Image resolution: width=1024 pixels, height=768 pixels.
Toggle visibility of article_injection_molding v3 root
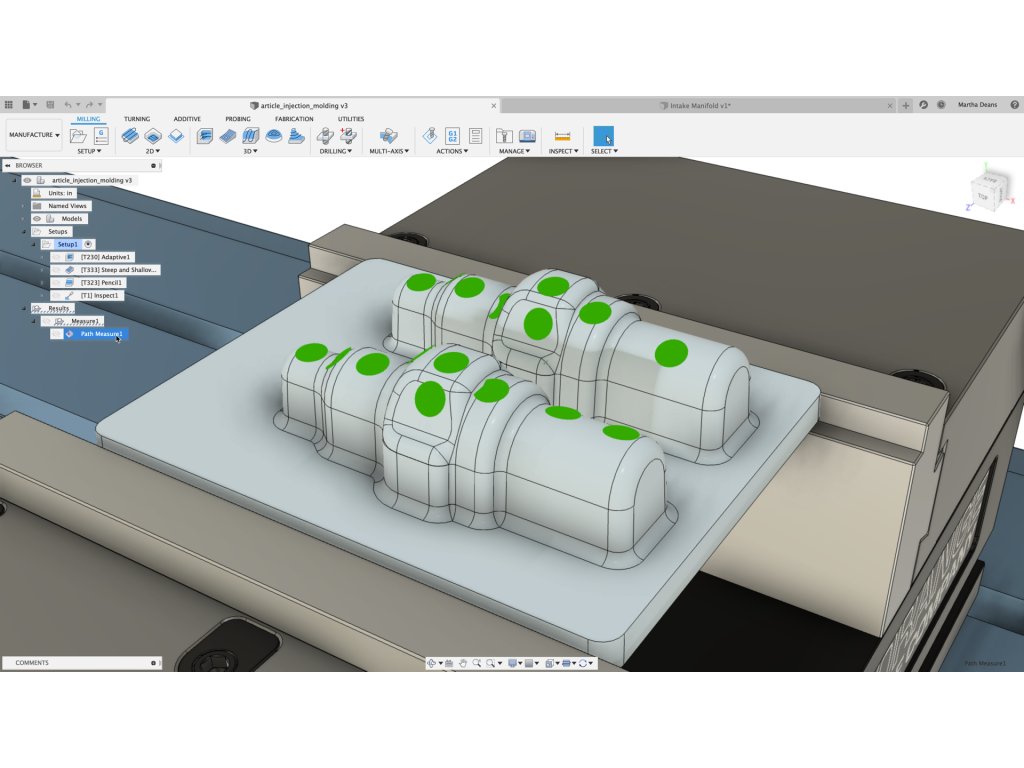click(27, 180)
